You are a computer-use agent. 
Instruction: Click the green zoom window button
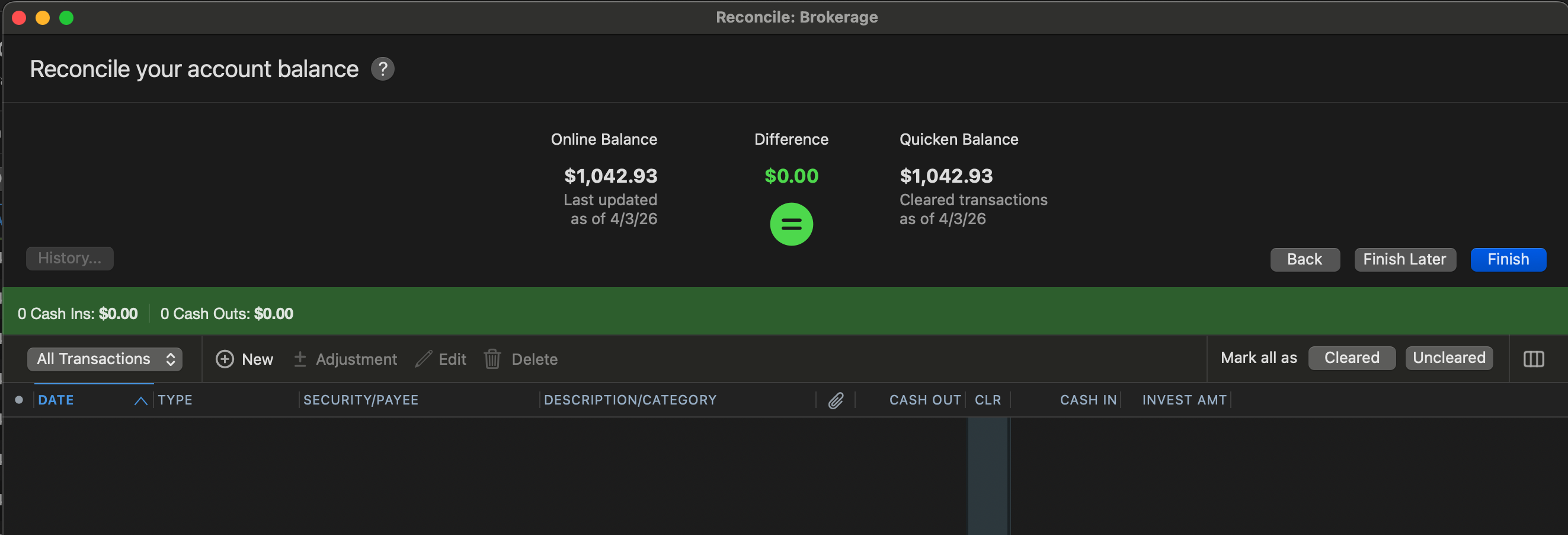coord(66,18)
